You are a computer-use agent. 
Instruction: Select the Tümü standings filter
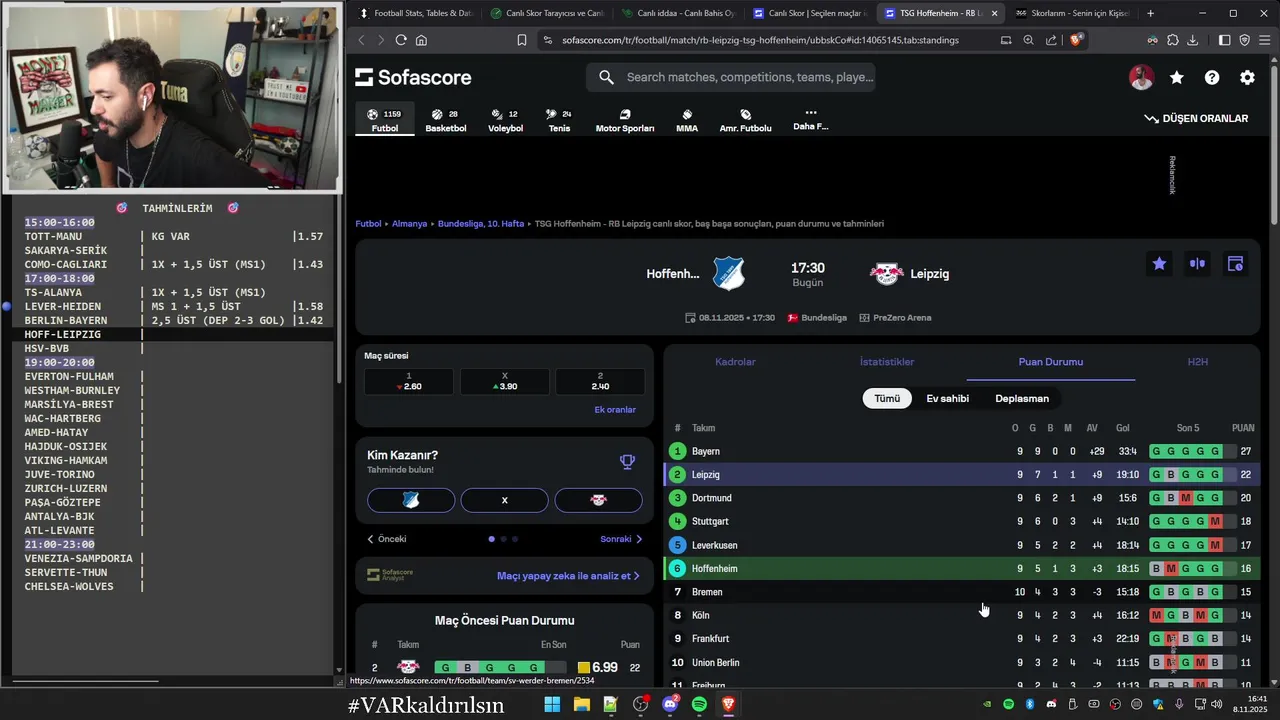(887, 398)
